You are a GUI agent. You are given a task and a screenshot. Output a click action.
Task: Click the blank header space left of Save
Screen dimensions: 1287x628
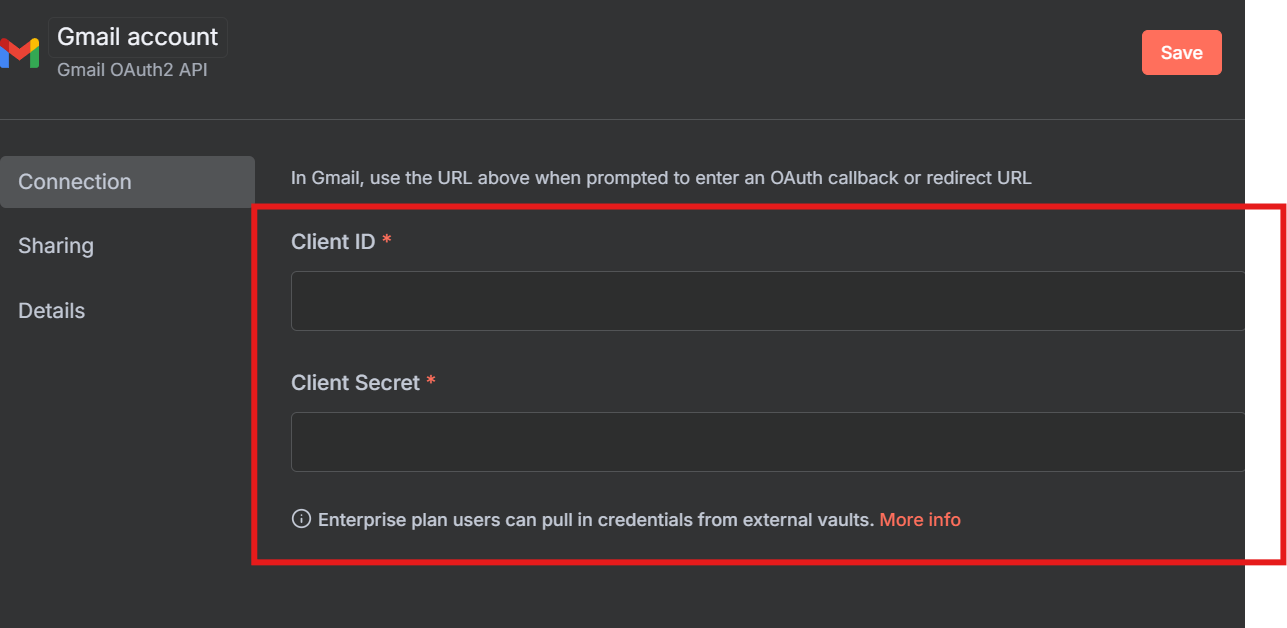pyautogui.click(x=680, y=53)
